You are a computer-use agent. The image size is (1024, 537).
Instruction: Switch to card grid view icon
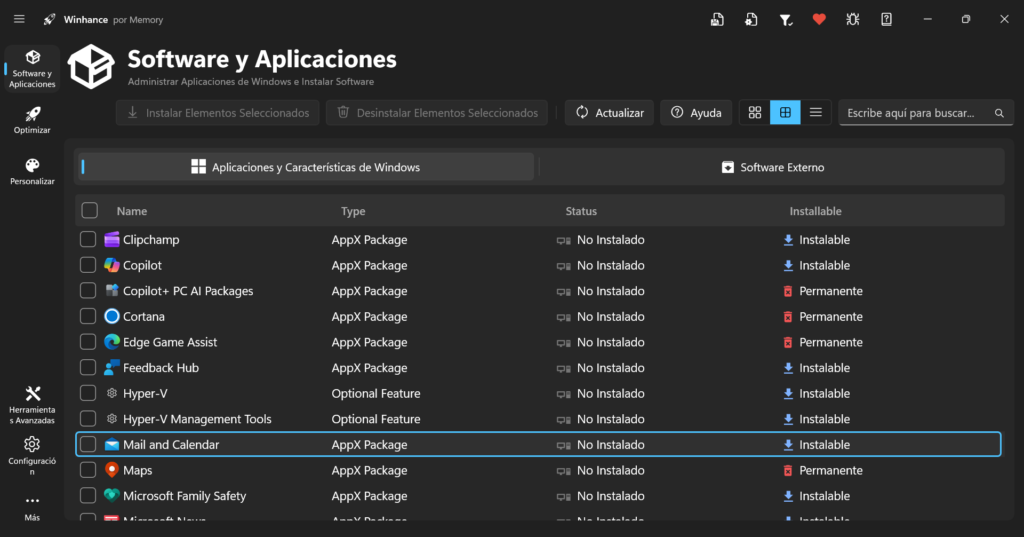755,113
